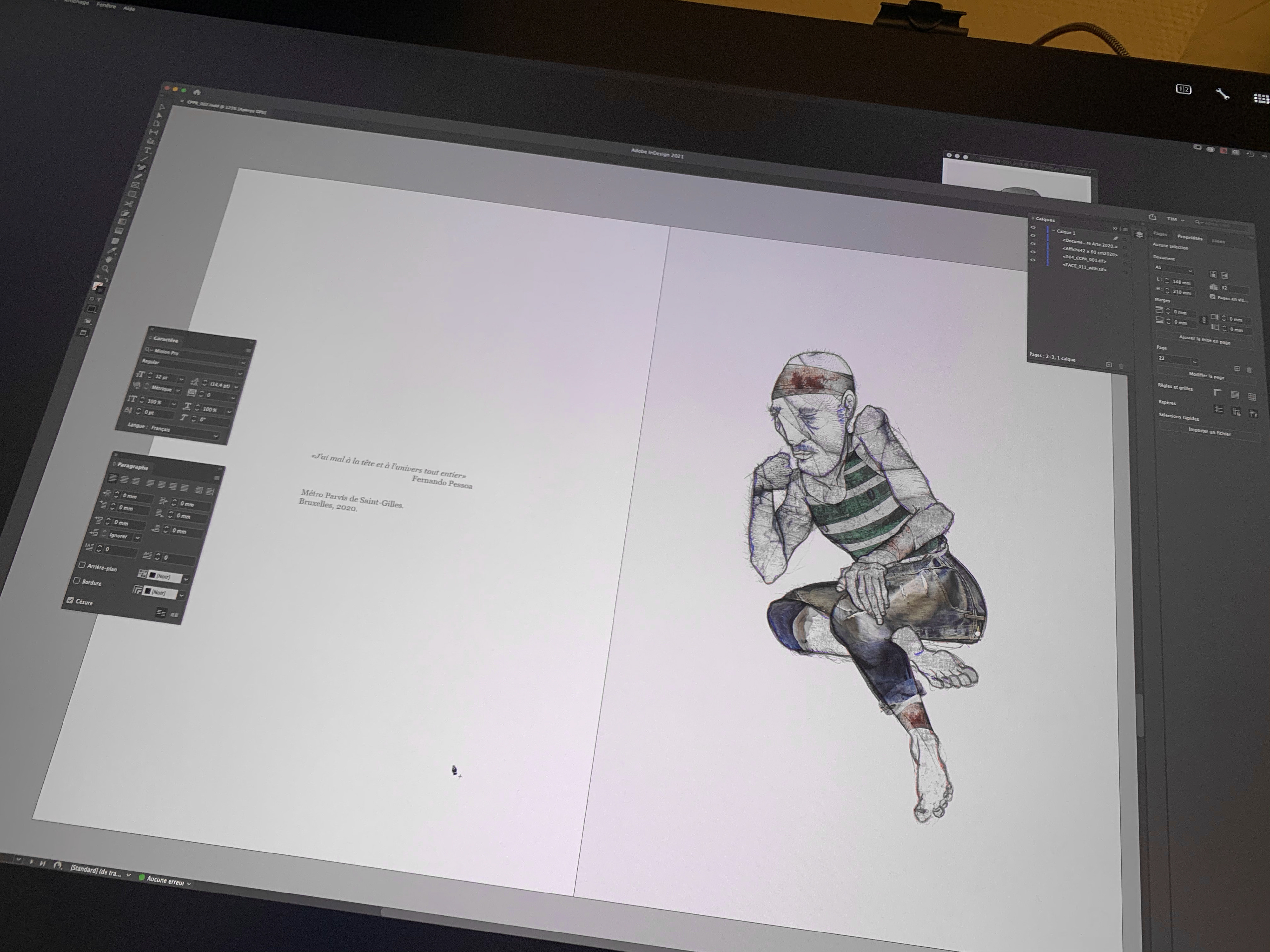
Task: Hide the Affiche42 x 60 cm2020 item
Action: coord(1033,244)
